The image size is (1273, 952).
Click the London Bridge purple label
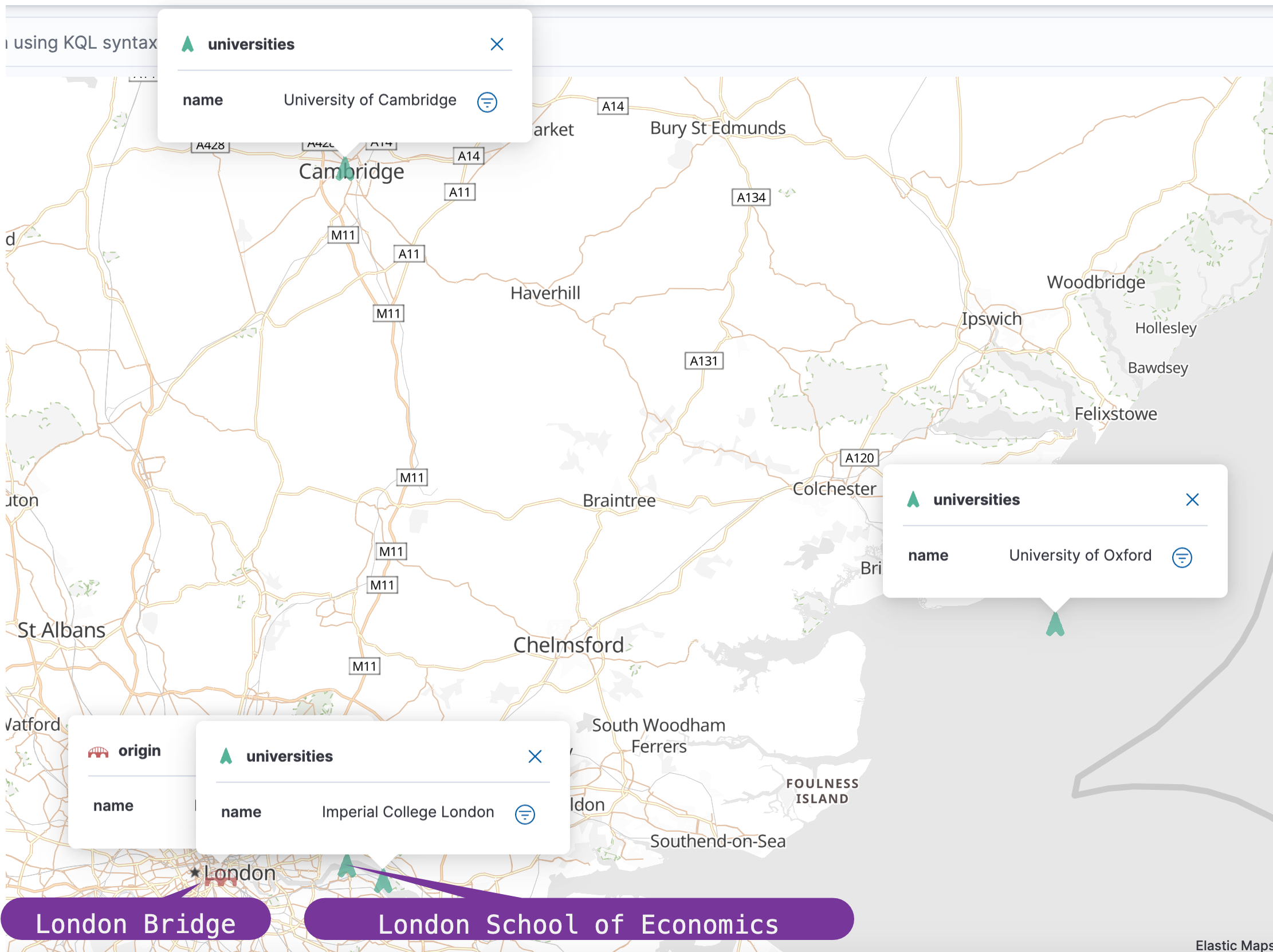(x=136, y=924)
